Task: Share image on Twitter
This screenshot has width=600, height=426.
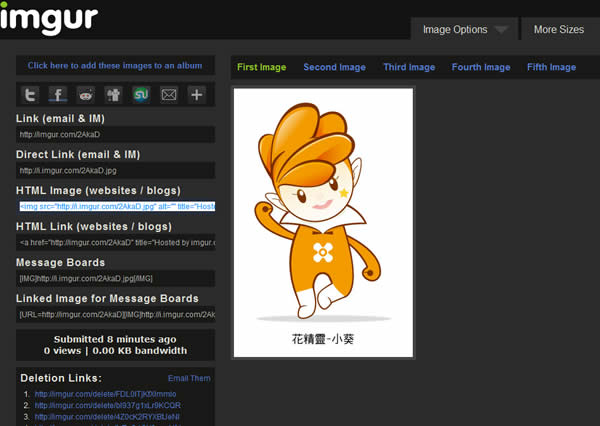Action: point(31,95)
